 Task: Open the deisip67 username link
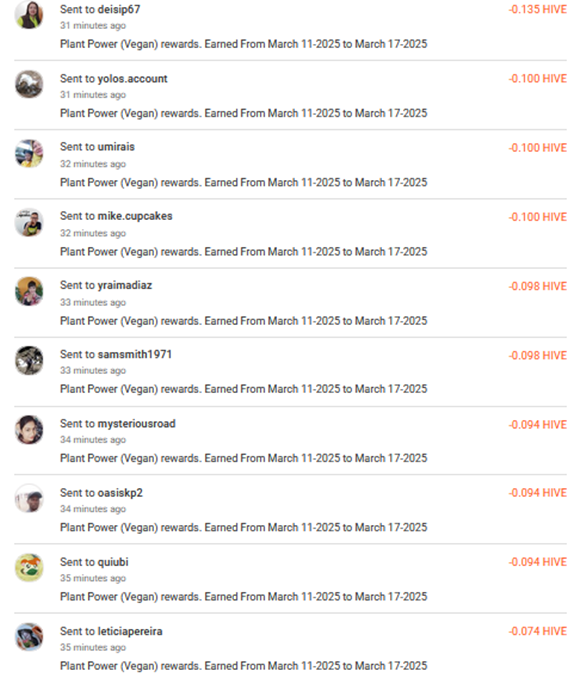click(x=119, y=9)
